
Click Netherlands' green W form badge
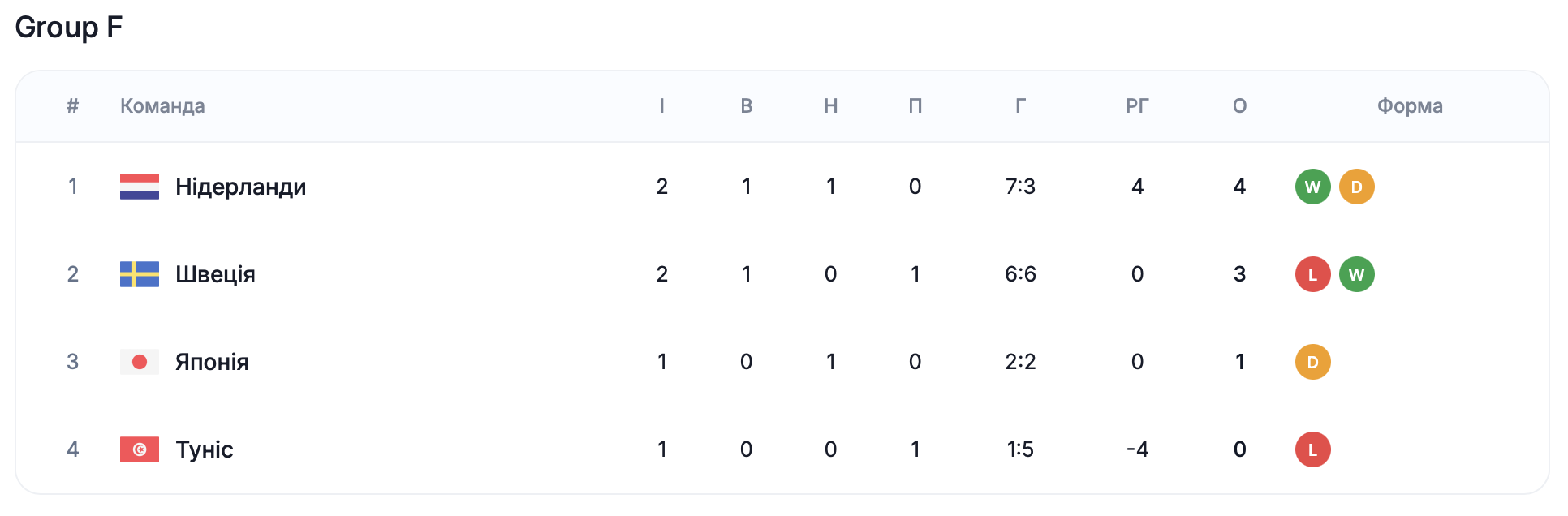1312,187
